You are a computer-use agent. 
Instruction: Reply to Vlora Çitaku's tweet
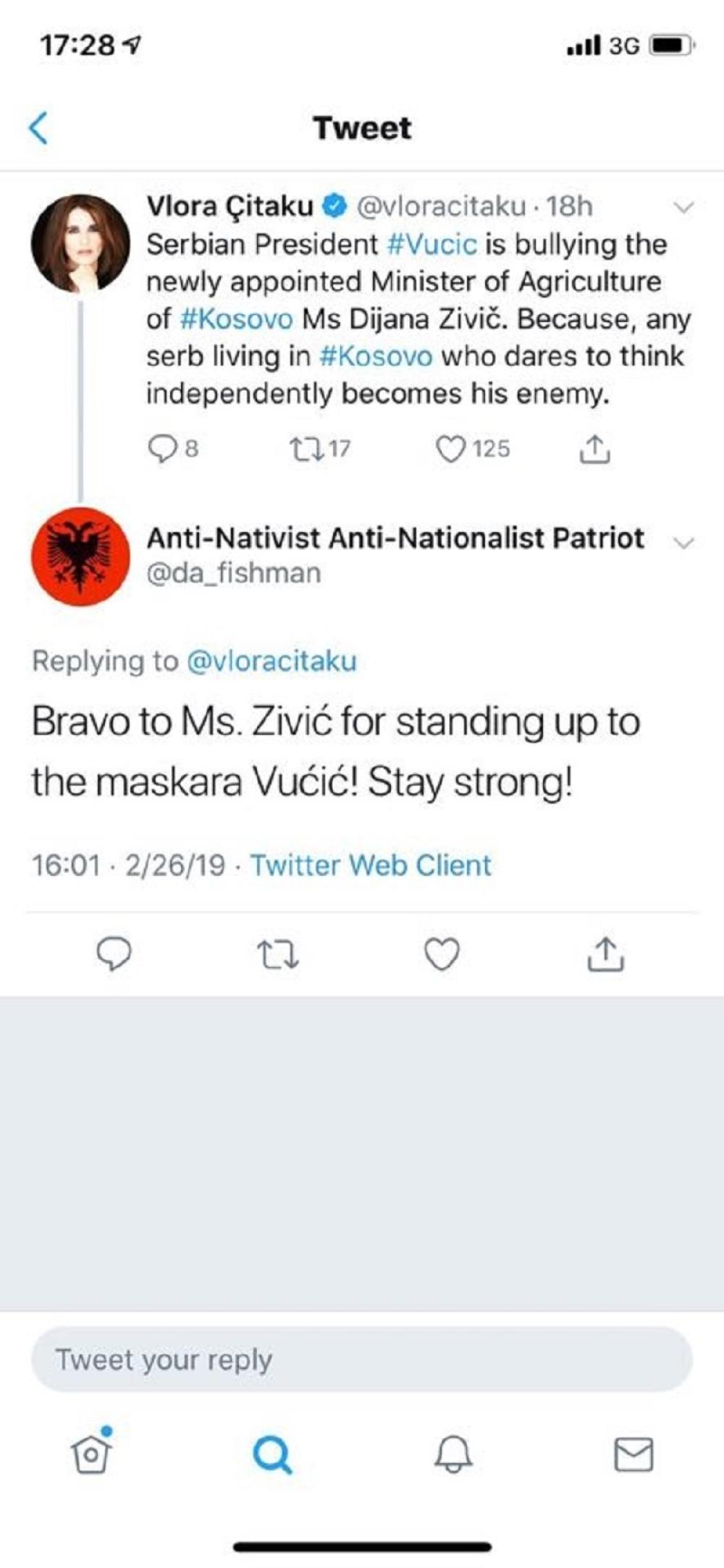[162, 450]
